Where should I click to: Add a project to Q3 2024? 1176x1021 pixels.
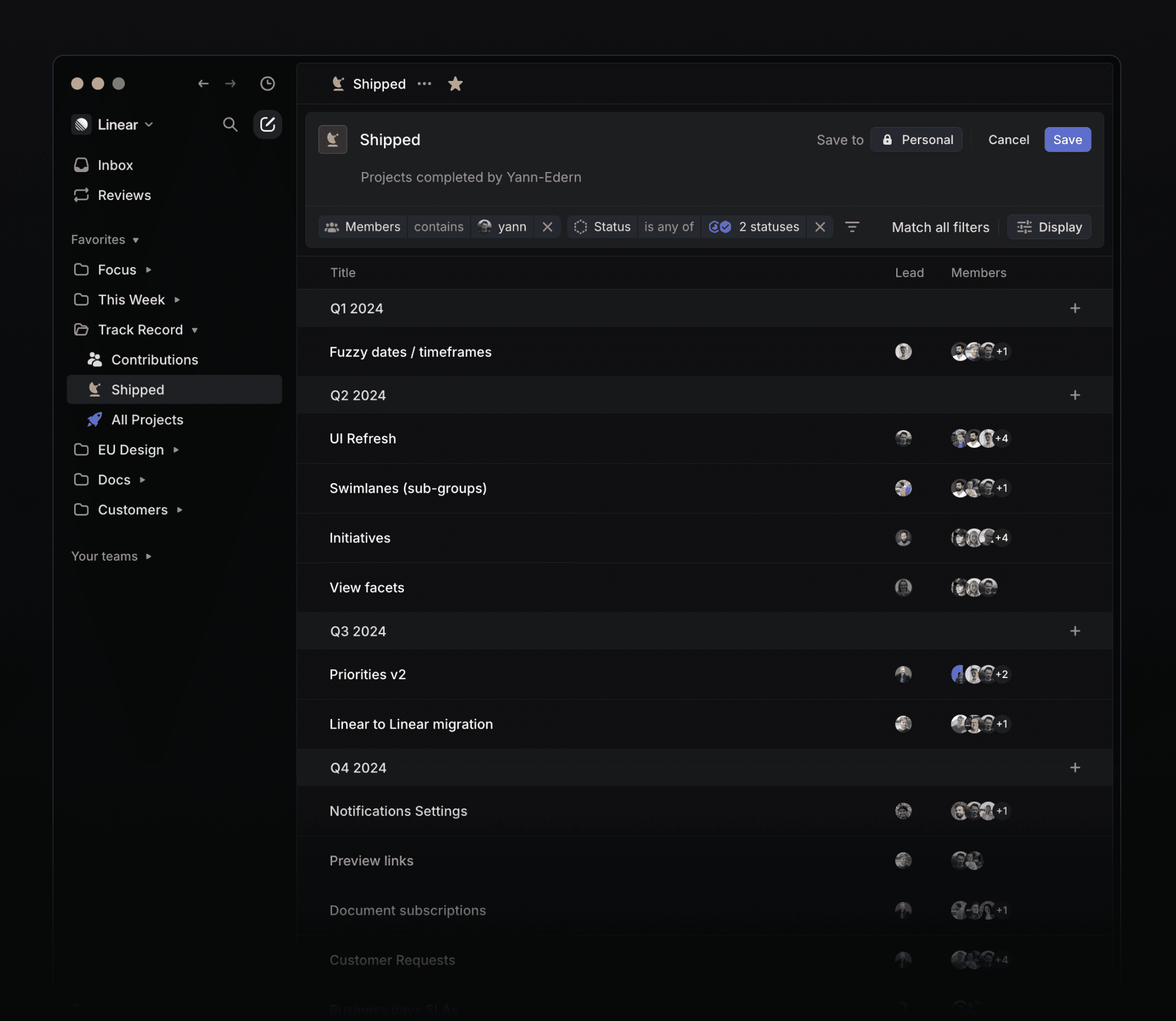pyautogui.click(x=1075, y=631)
